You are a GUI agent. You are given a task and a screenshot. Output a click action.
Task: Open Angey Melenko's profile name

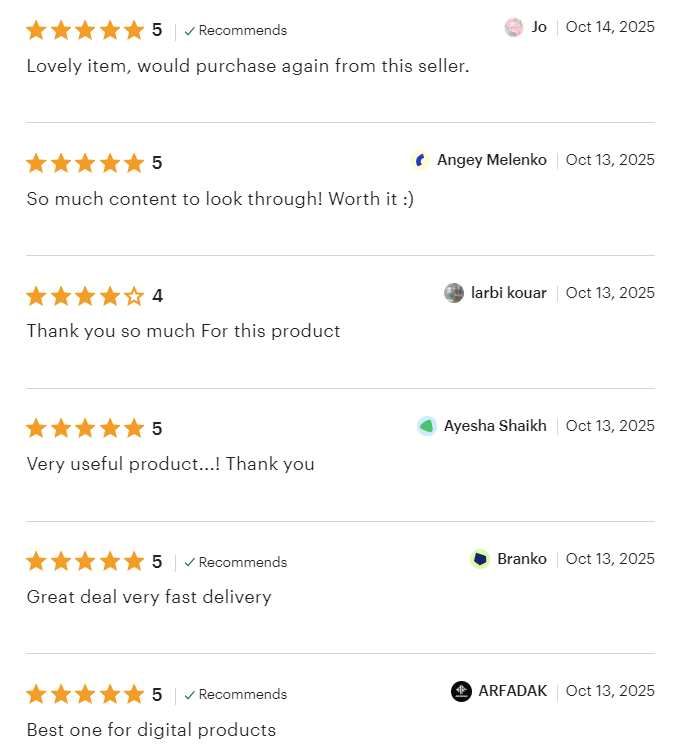[492, 160]
